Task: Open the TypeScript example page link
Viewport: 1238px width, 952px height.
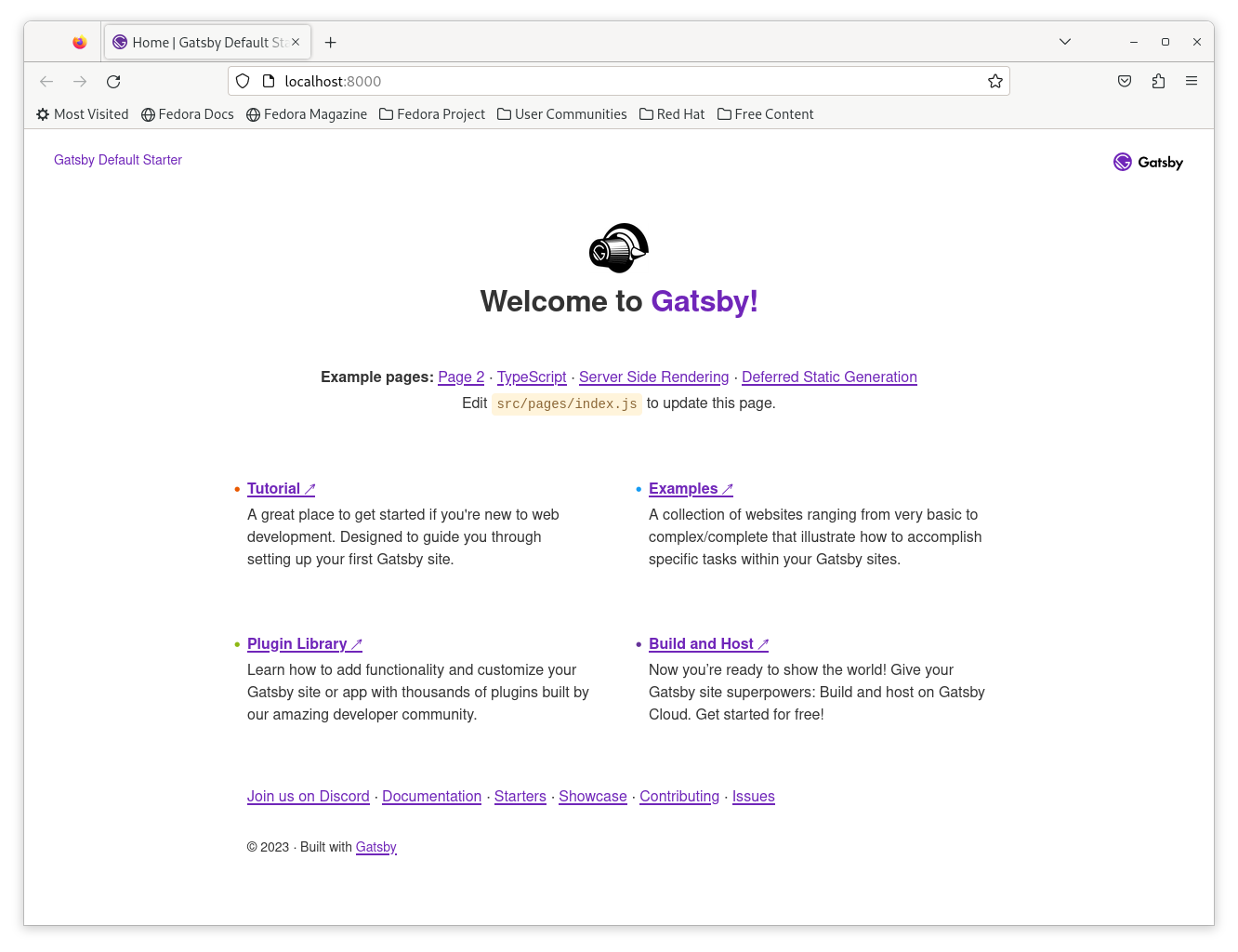Action: (531, 377)
